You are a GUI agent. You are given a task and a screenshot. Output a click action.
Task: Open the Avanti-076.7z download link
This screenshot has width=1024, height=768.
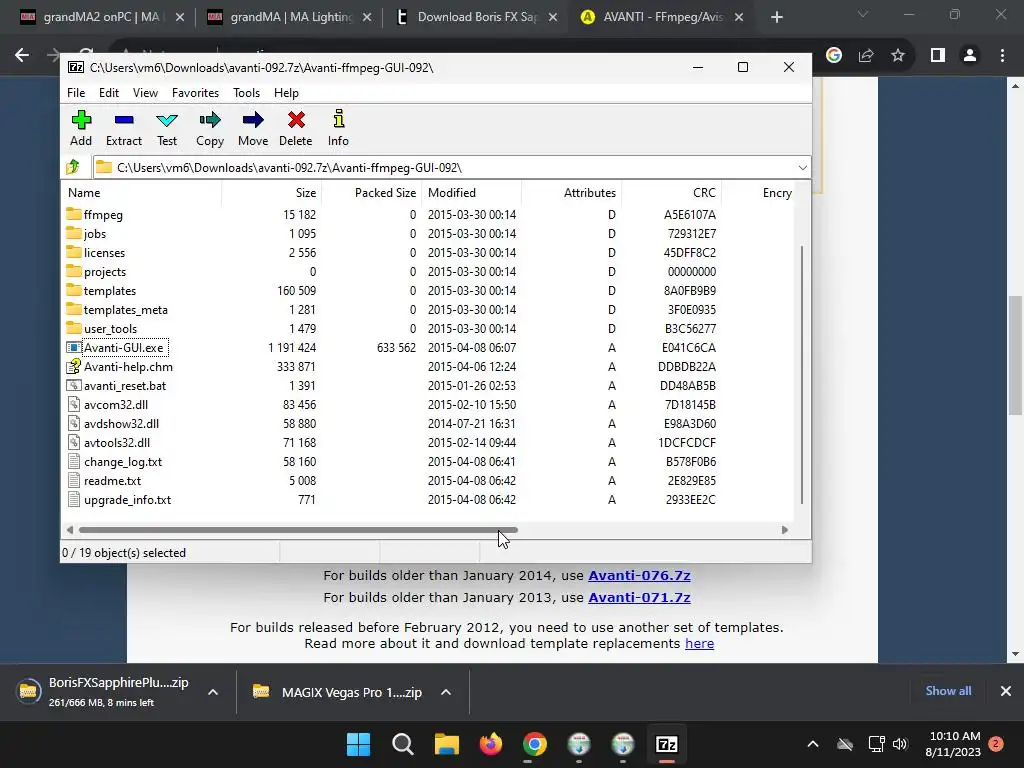[639, 575]
